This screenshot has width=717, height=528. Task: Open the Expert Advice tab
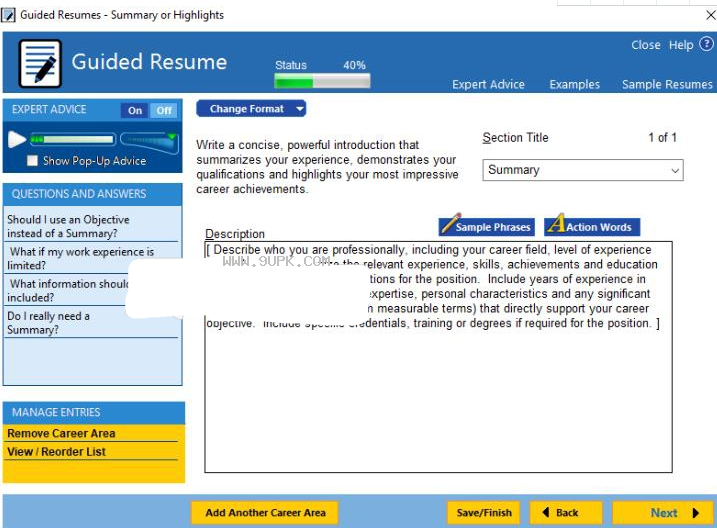tap(488, 85)
